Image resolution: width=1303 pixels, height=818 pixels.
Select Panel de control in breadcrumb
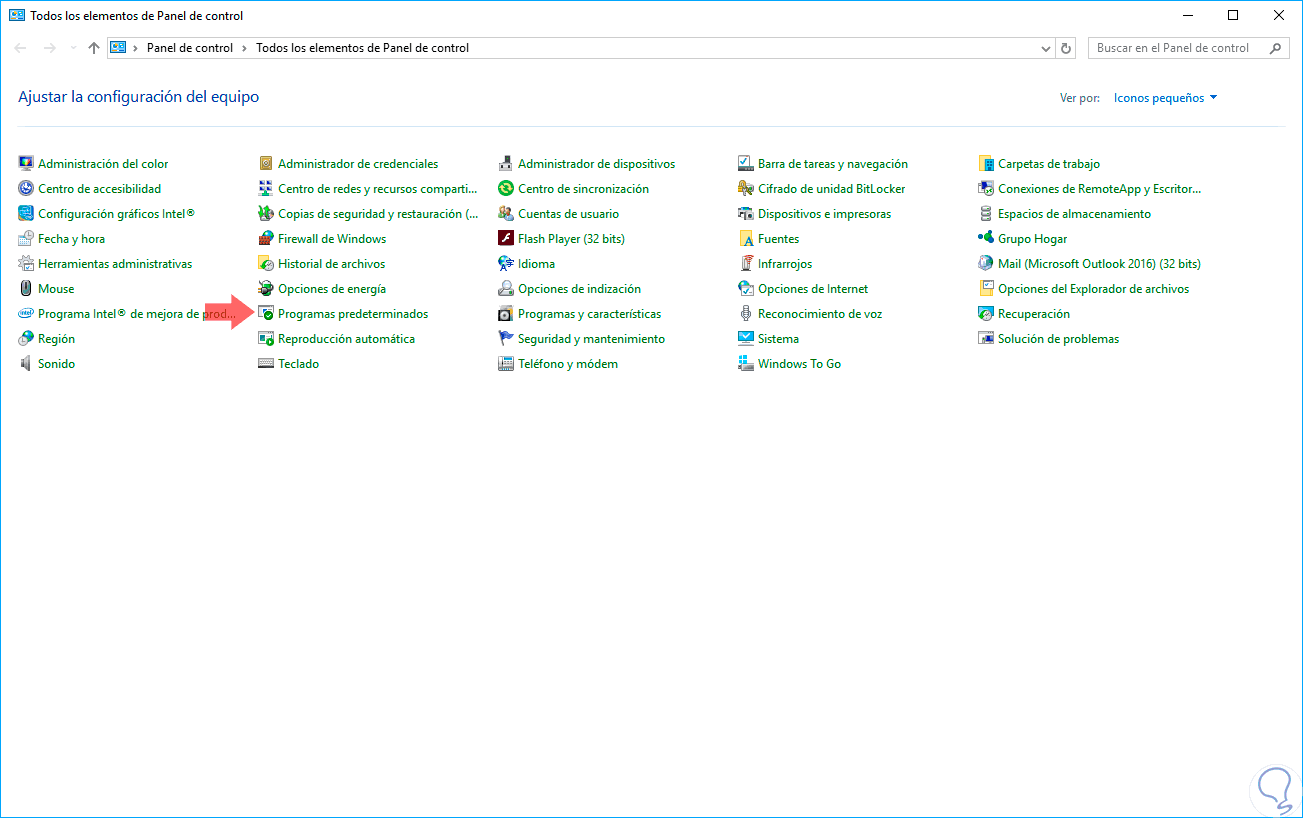pyautogui.click(x=189, y=48)
